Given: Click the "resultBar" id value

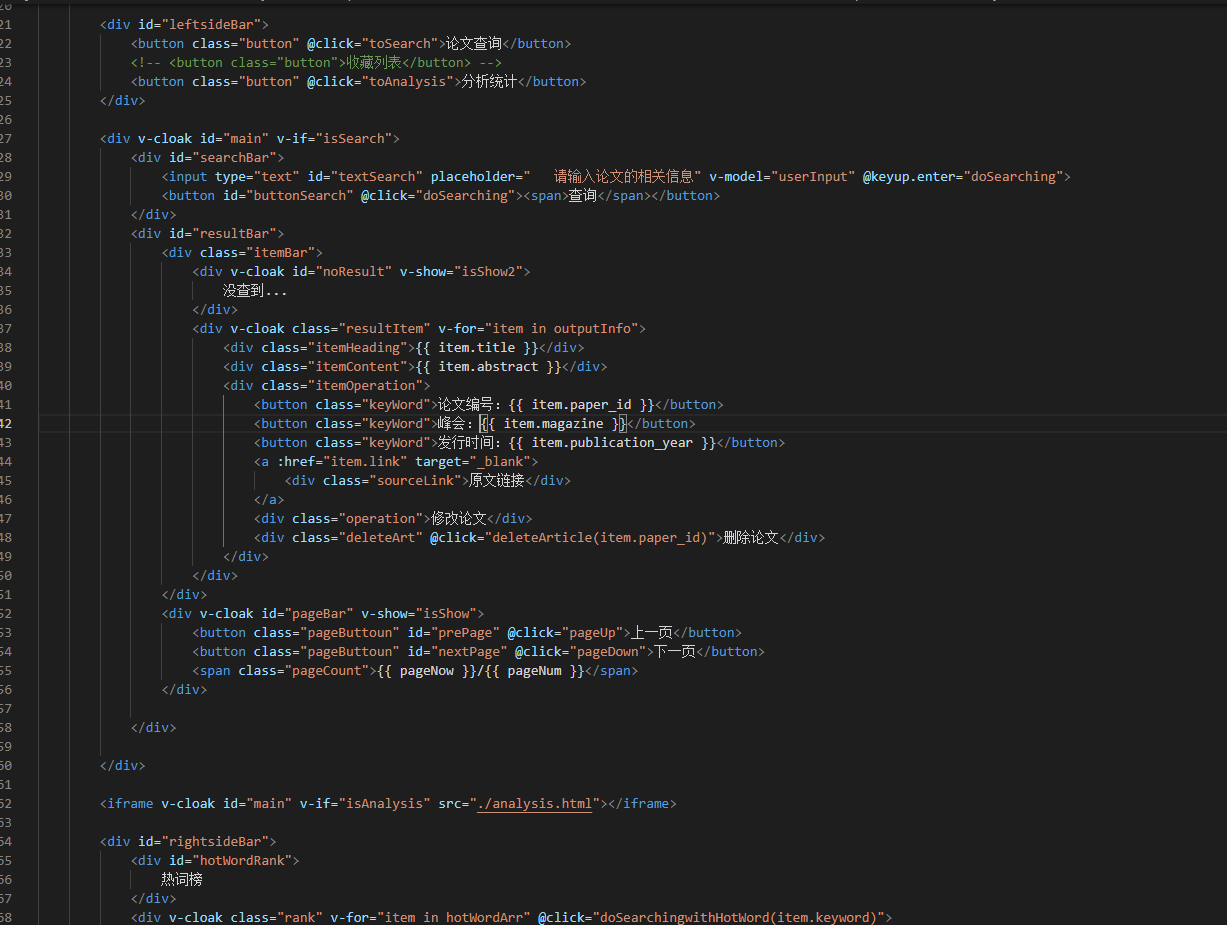Looking at the screenshot, I should (x=238, y=233).
